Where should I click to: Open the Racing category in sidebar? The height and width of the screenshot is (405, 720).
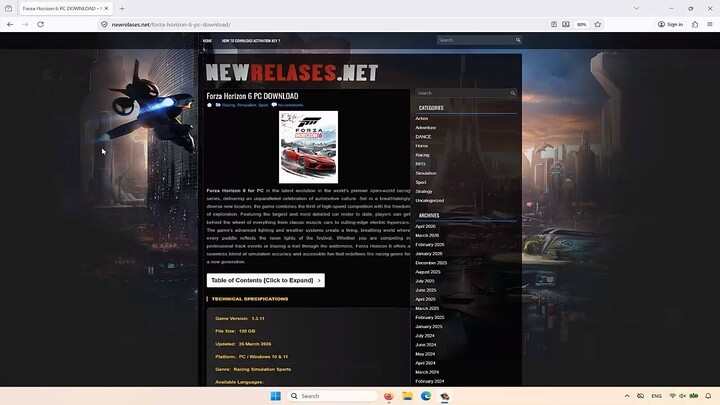pos(422,155)
